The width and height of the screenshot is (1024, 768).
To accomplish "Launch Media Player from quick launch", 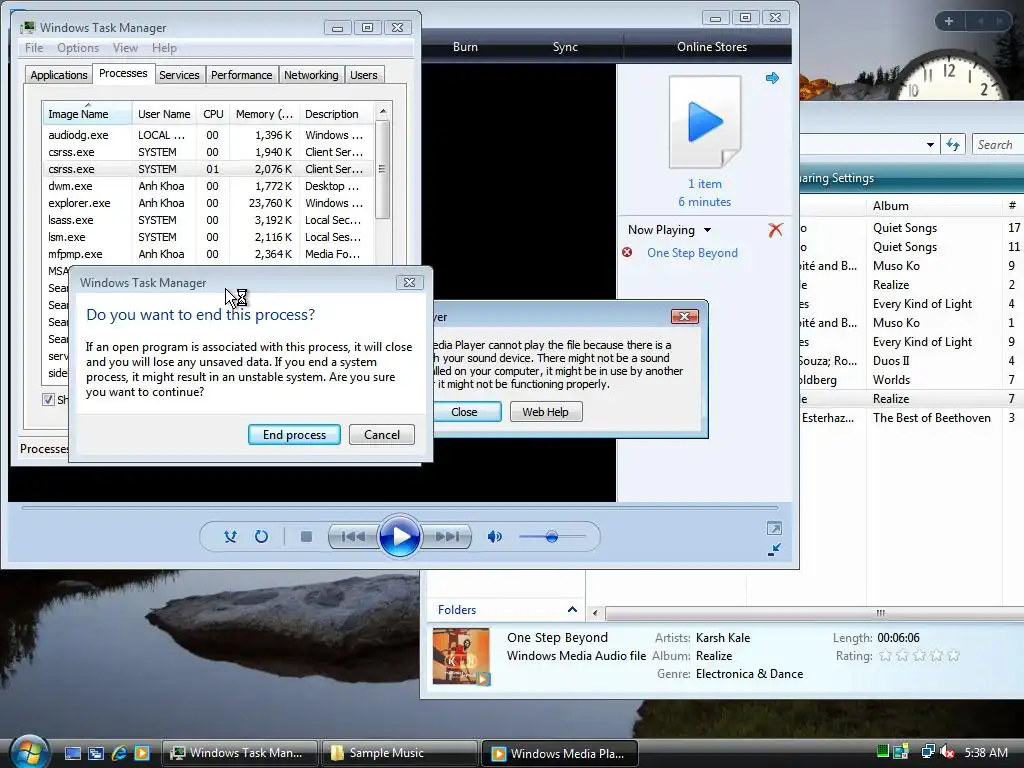I will 142,753.
